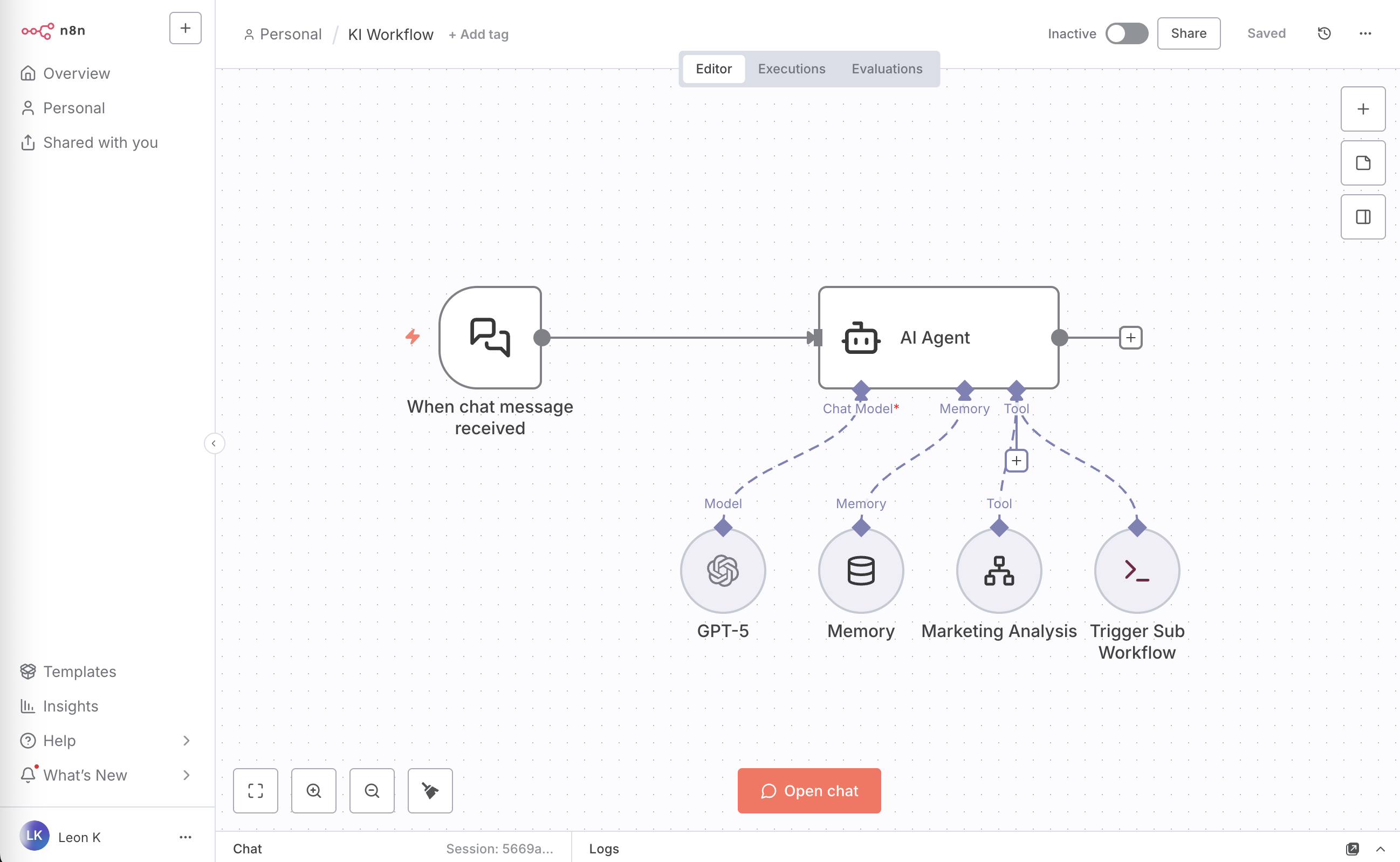Screen dimensions: 1400x862
Task: Activate the workflow with the Inactive toggle
Action: click(x=1127, y=33)
